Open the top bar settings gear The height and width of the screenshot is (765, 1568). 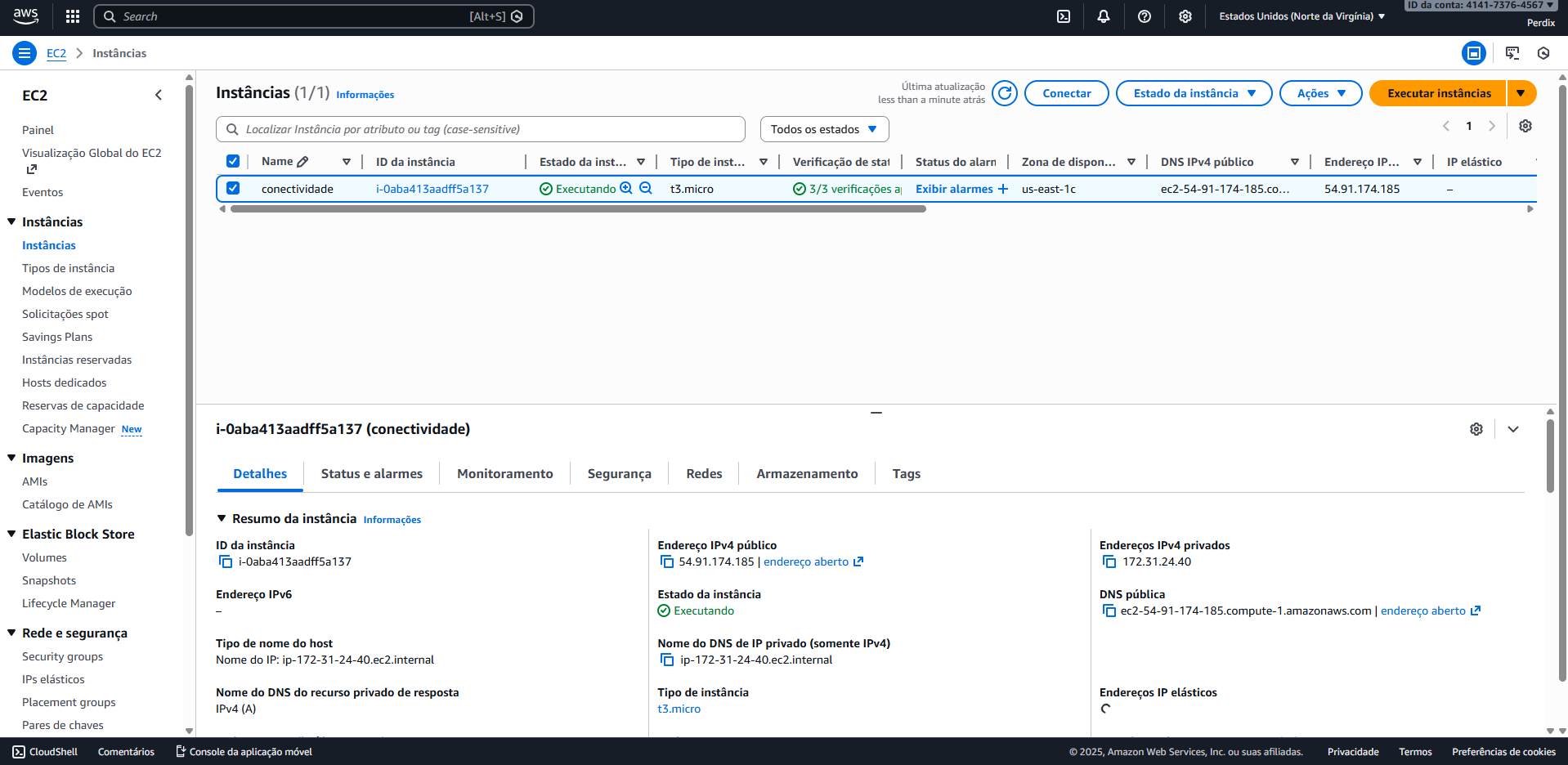coord(1185,16)
